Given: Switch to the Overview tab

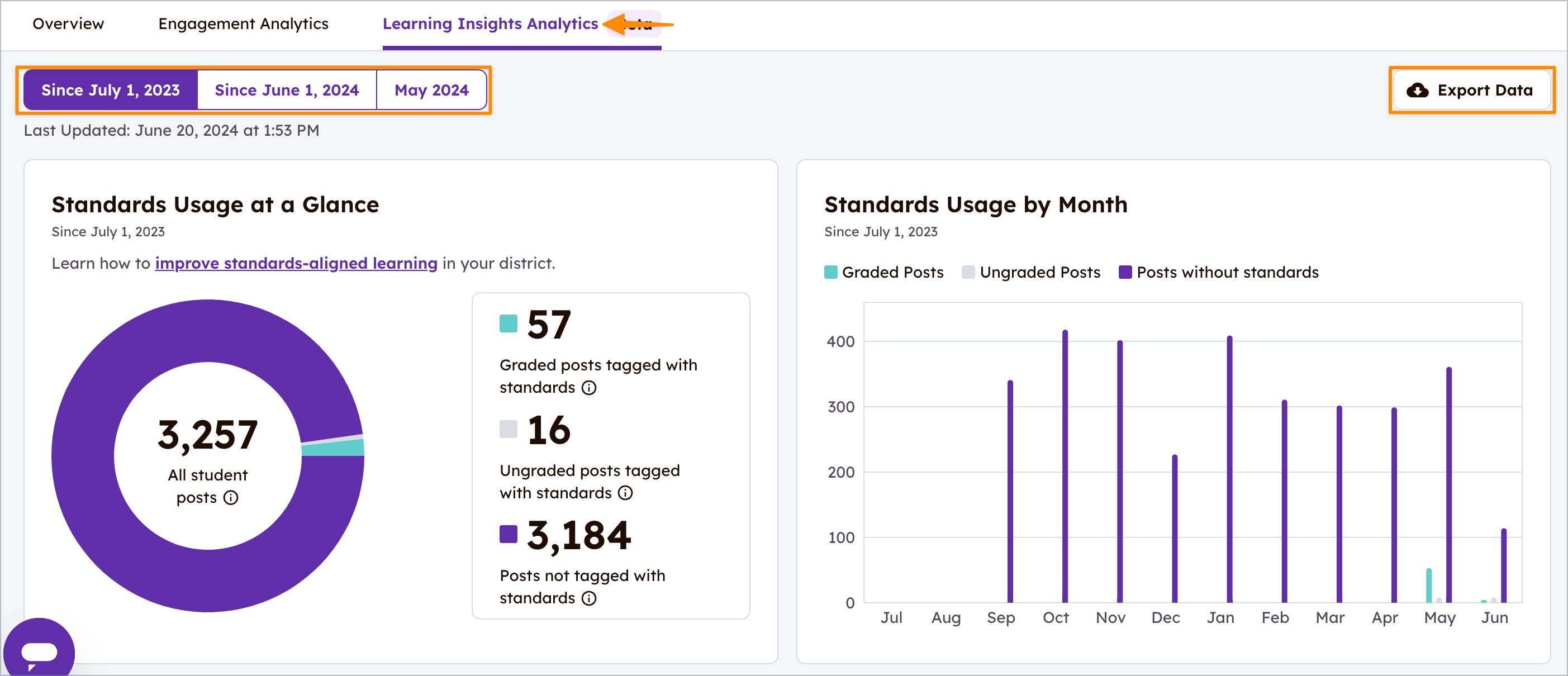Looking at the screenshot, I should pyautogui.click(x=68, y=23).
